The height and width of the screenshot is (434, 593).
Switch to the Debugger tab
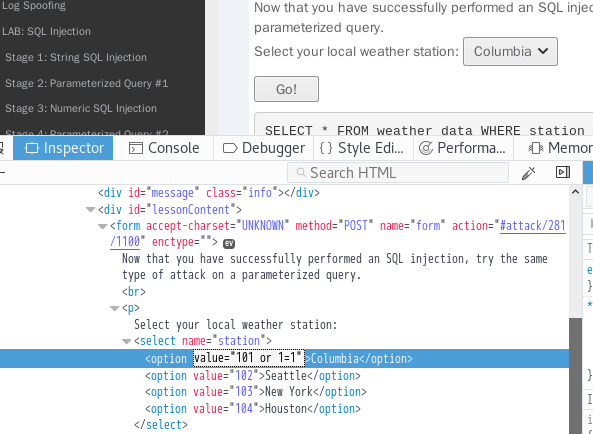[264, 148]
